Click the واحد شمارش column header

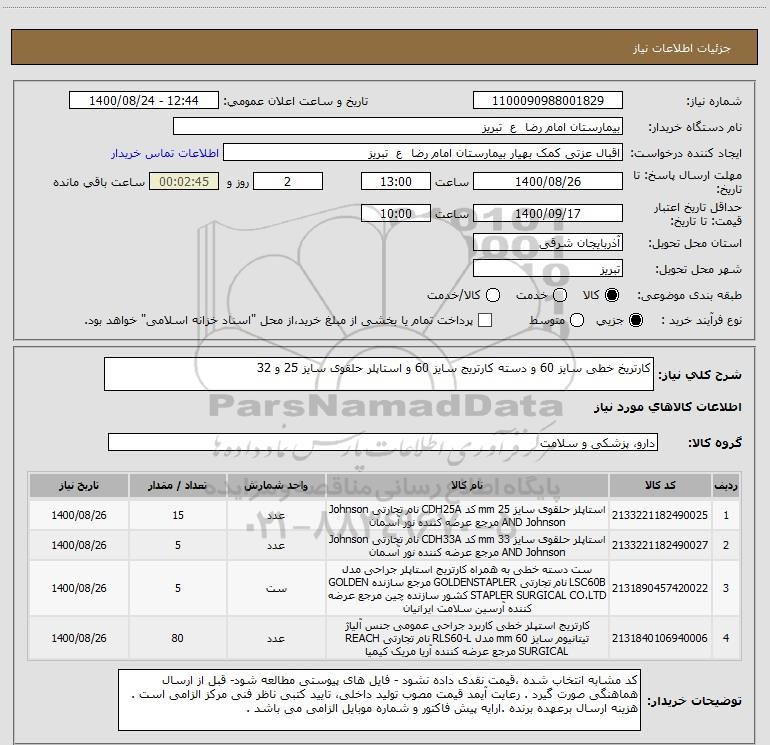[x=276, y=485]
